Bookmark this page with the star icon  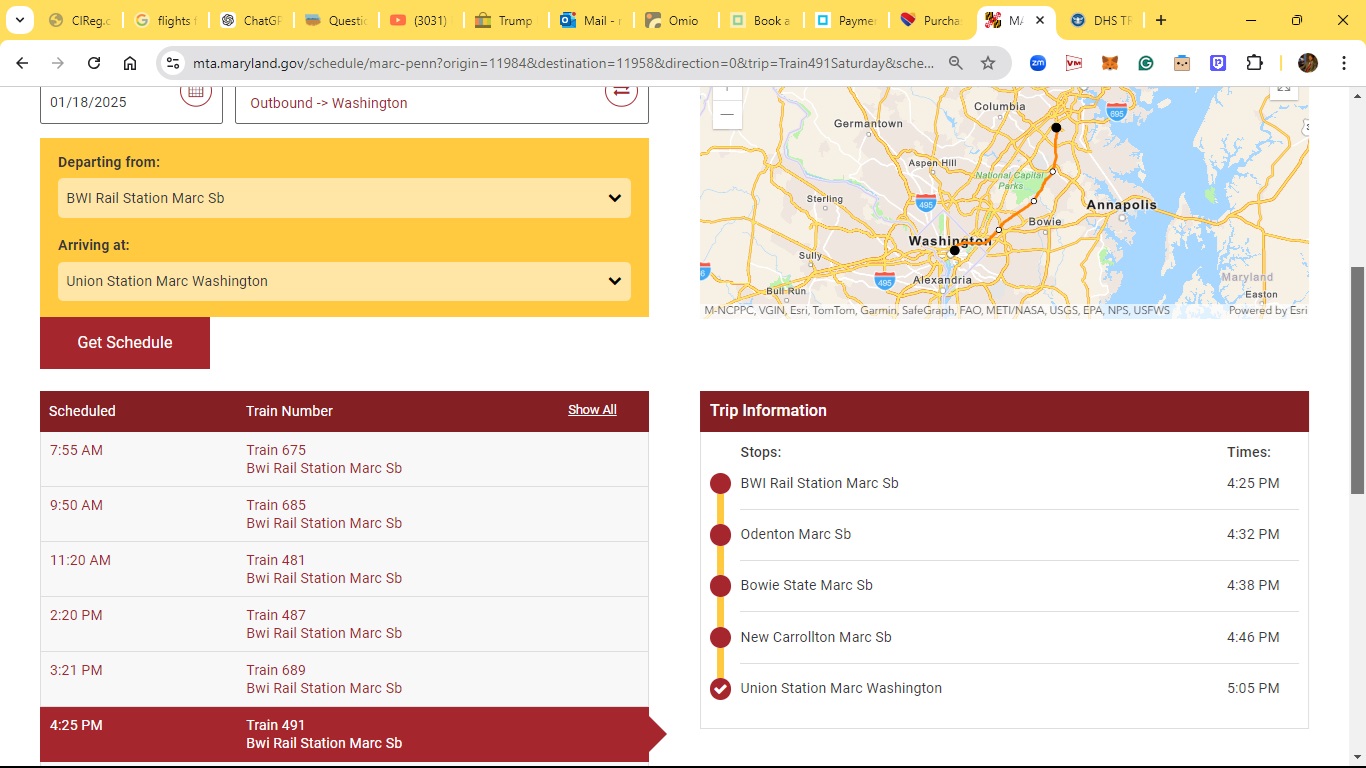tap(988, 63)
